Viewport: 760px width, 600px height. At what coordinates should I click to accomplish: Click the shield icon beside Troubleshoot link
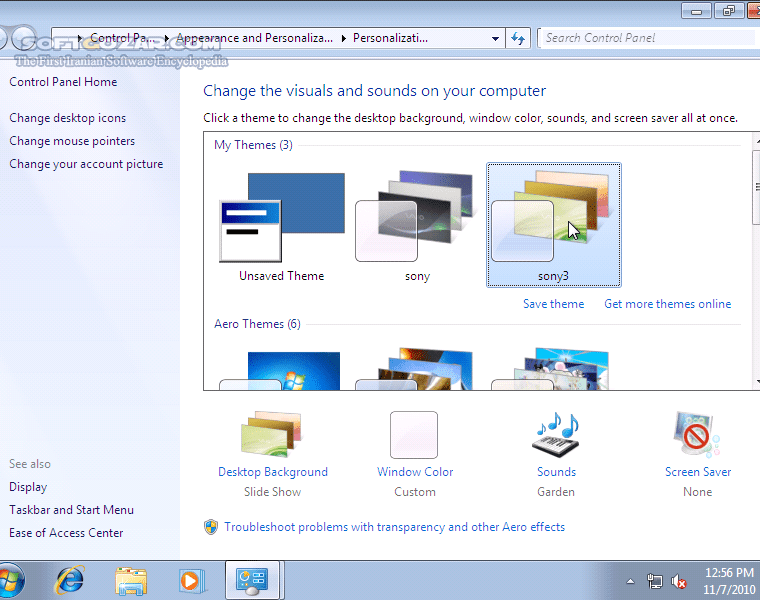click(211, 527)
